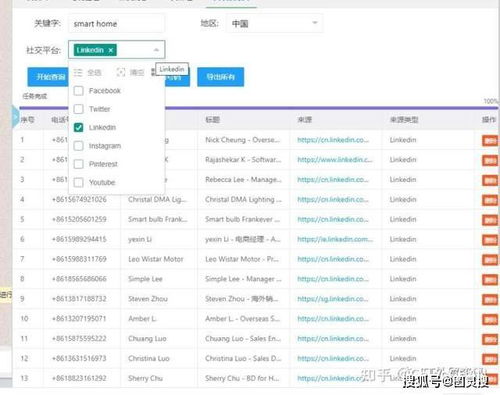The width and height of the screenshot is (500, 395).
Task: Open Leo Wistar Motor's linkedin source link
Action: pyautogui.click(x=333, y=259)
